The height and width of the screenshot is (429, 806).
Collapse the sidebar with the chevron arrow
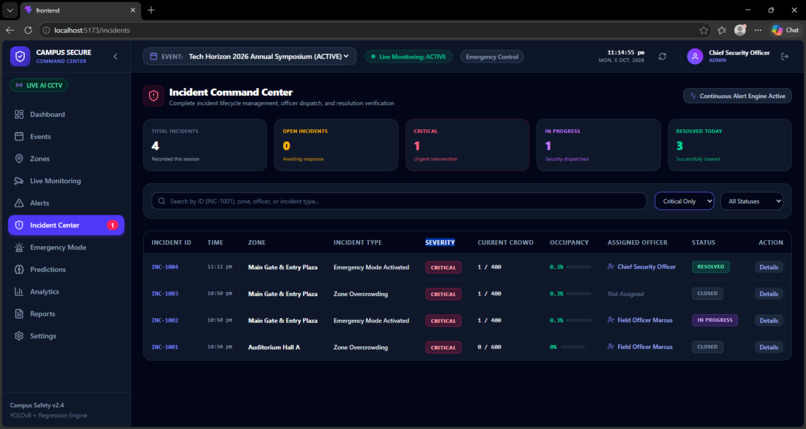115,57
